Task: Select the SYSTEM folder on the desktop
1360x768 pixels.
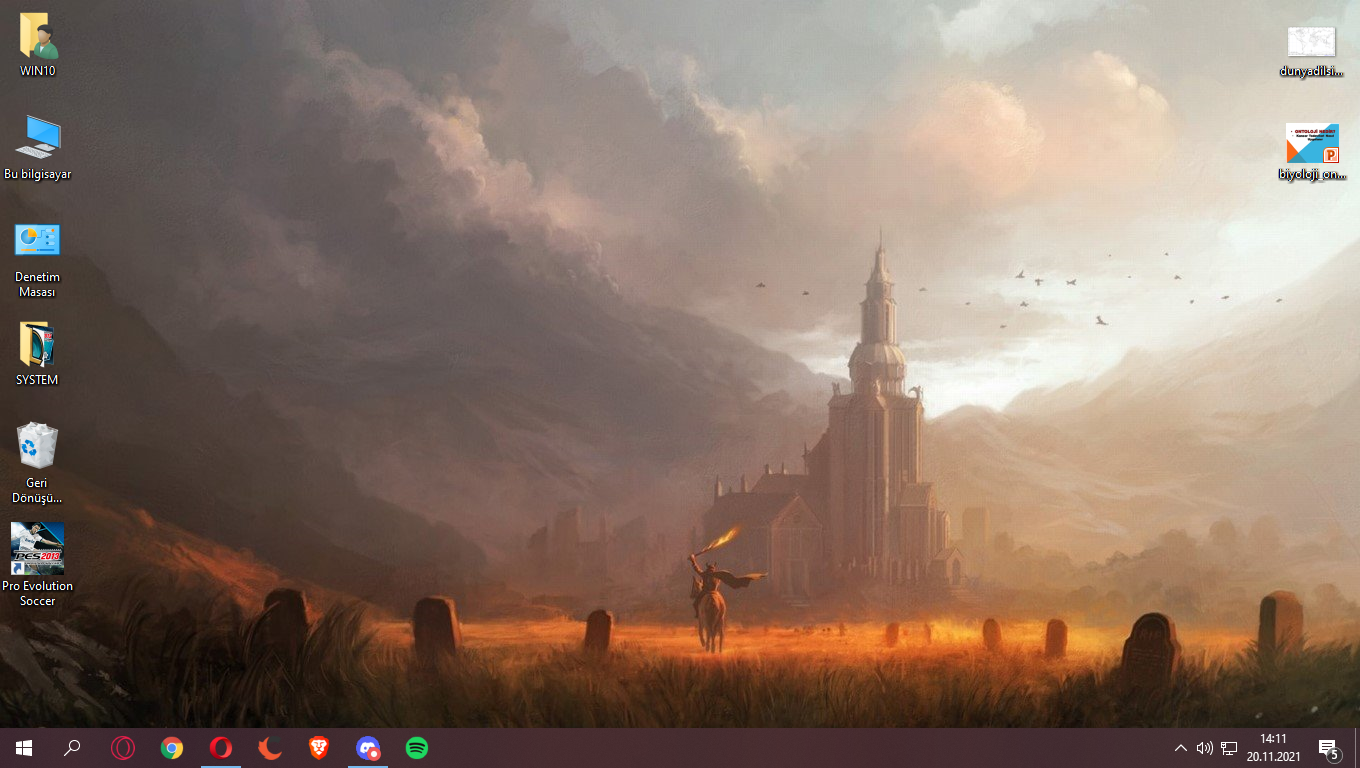Action: coord(38,354)
